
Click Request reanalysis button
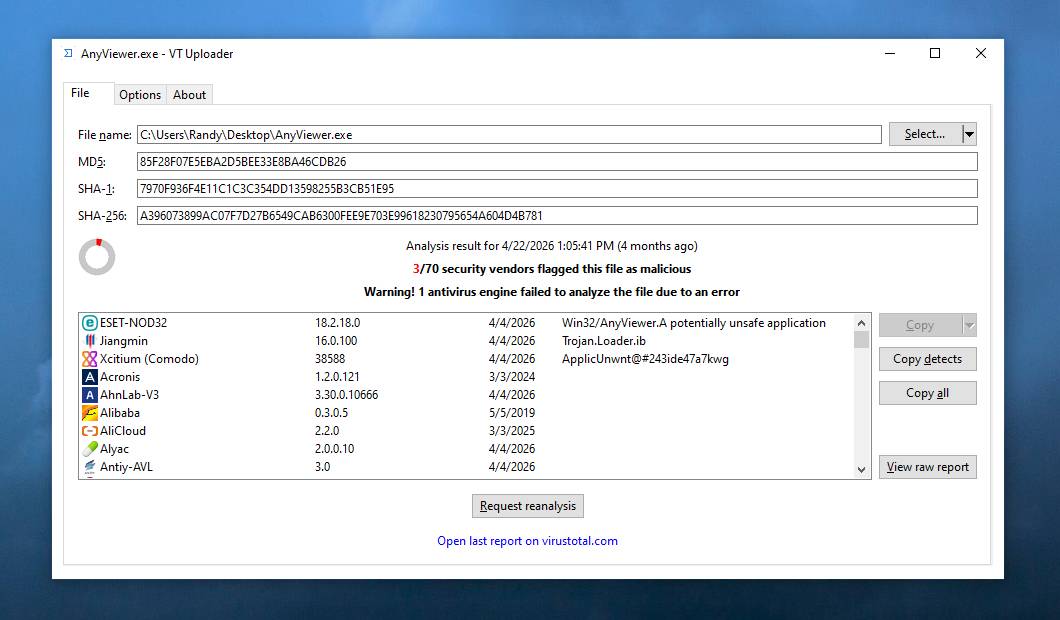click(528, 506)
